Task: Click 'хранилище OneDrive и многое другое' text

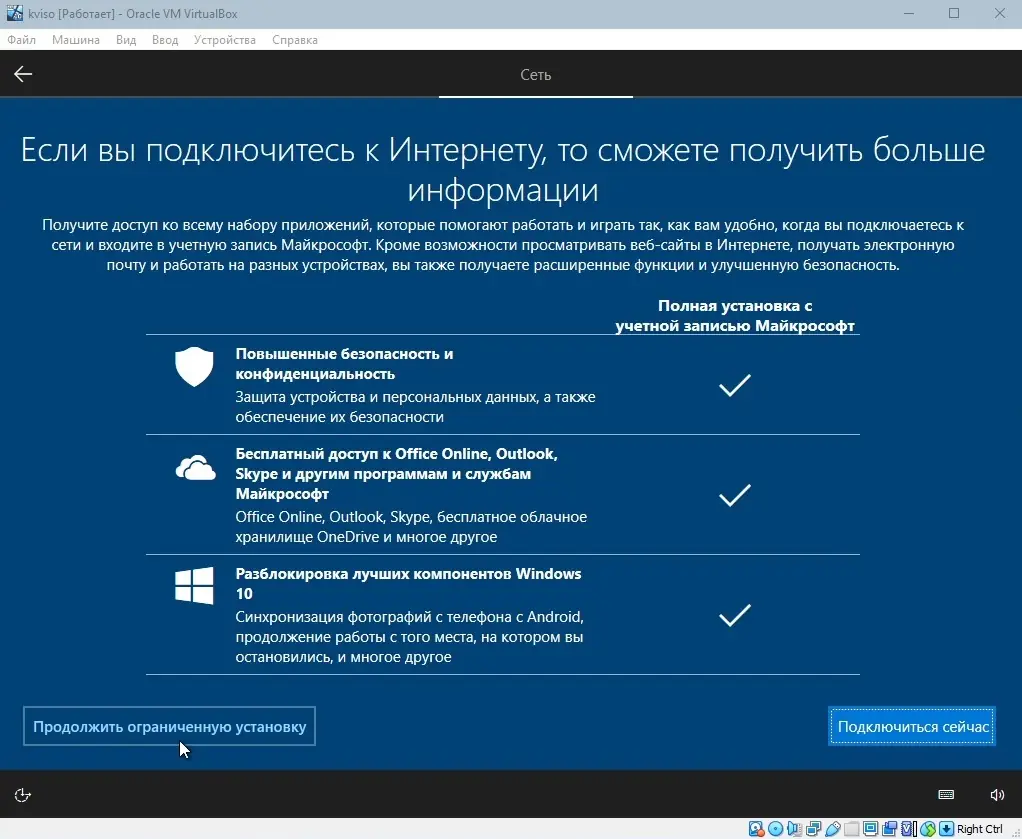Action: pyautogui.click(x=366, y=537)
